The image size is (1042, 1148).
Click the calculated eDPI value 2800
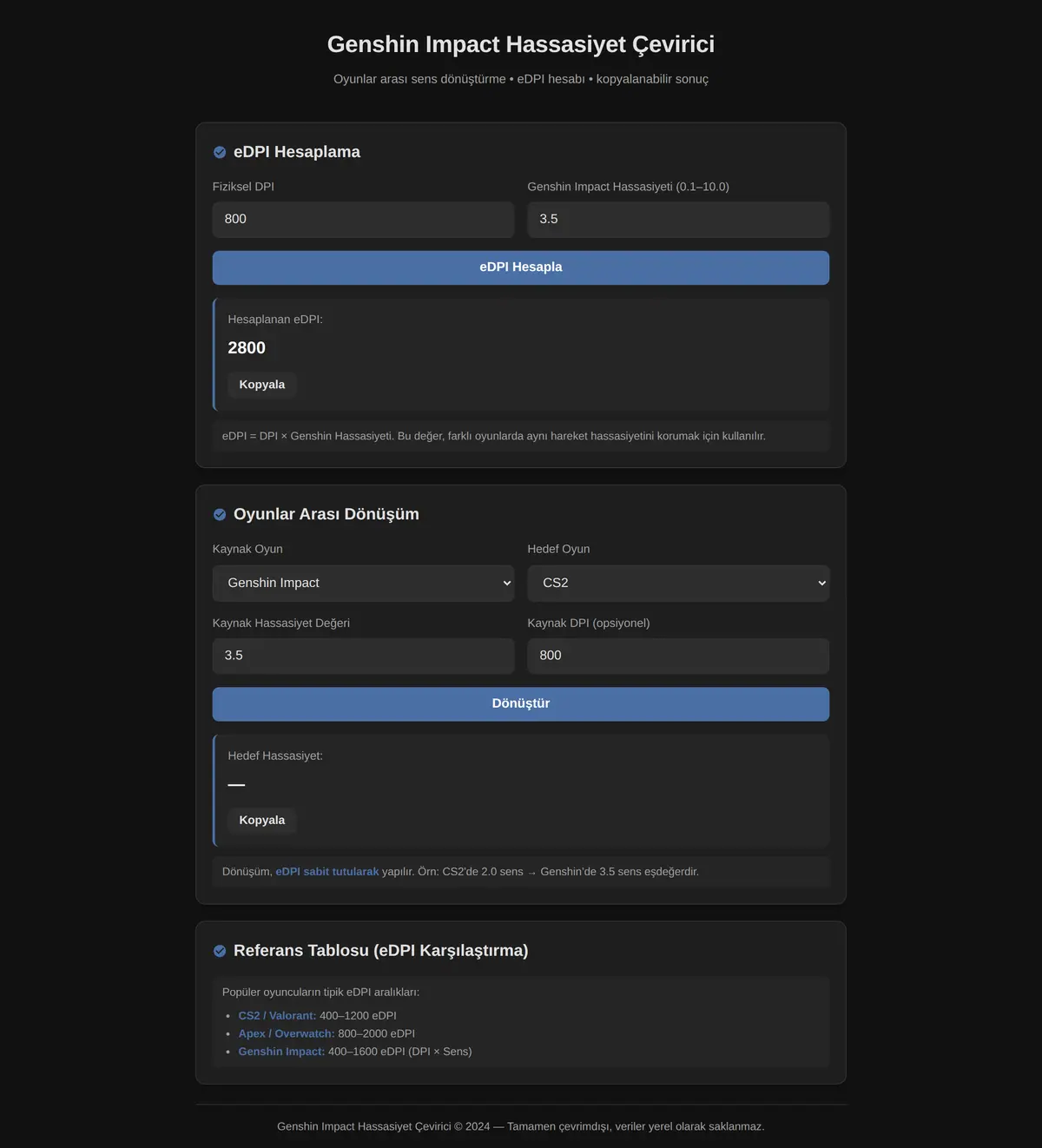pos(247,348)
